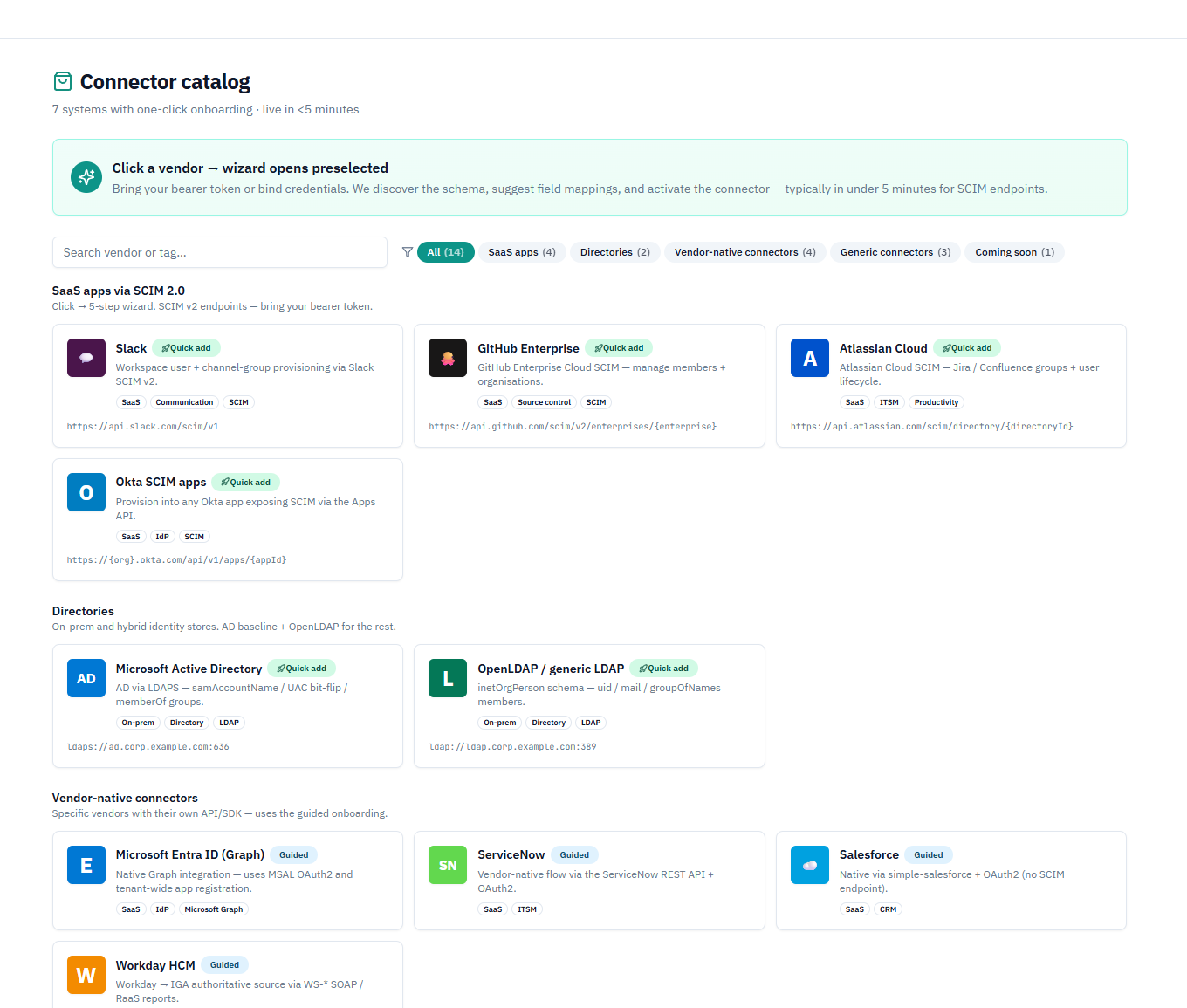The height and width of the screenshot is (1008, 1187).
Task: Click the GitHub Enterprise logo icon
Action: click(448, 358)
